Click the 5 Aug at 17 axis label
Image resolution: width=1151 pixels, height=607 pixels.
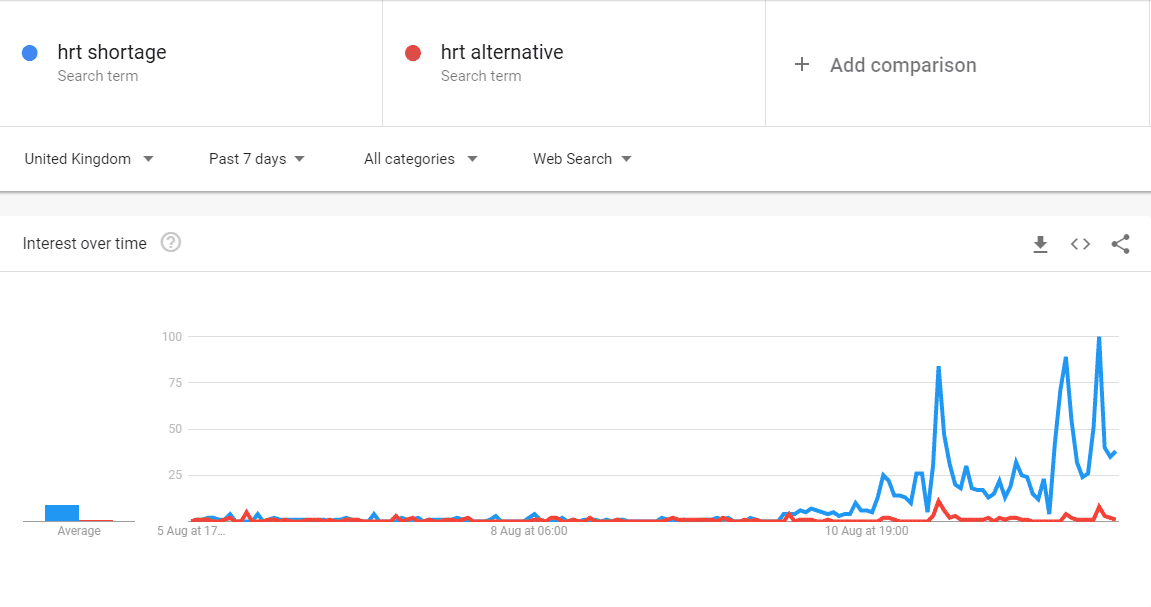191,531
